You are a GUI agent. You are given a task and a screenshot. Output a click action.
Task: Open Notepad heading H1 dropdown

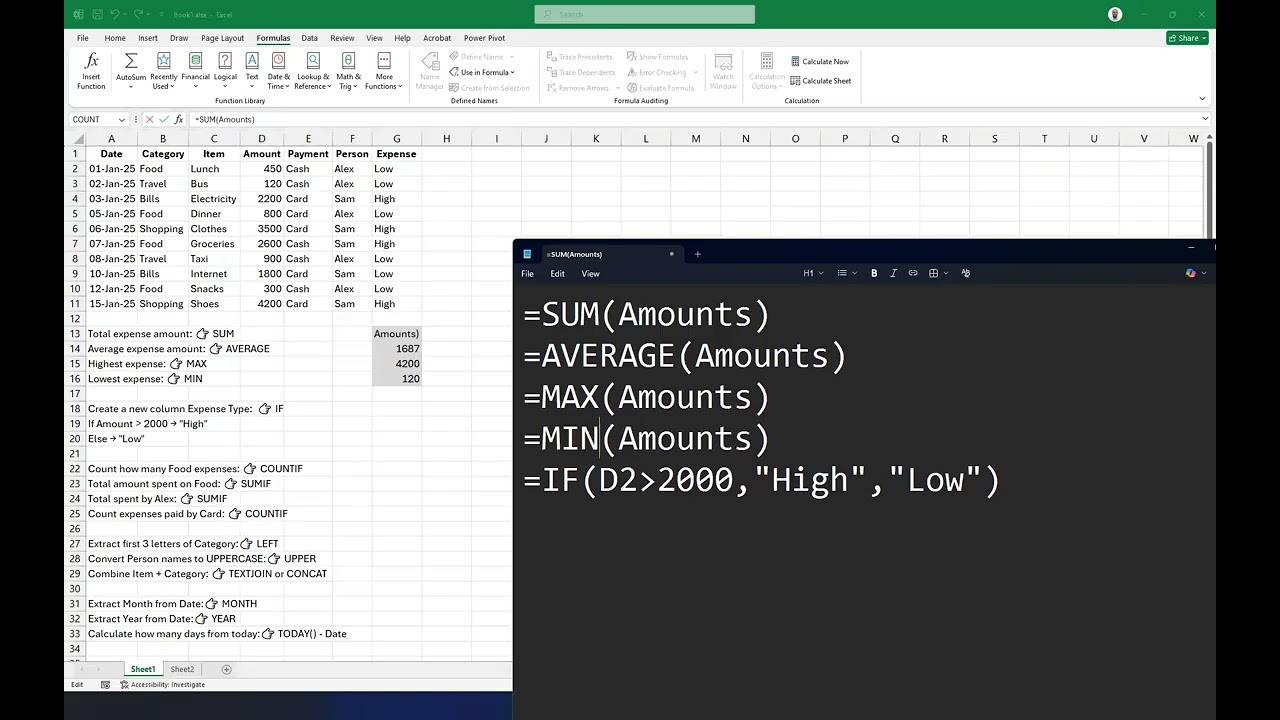coord(813,273)
